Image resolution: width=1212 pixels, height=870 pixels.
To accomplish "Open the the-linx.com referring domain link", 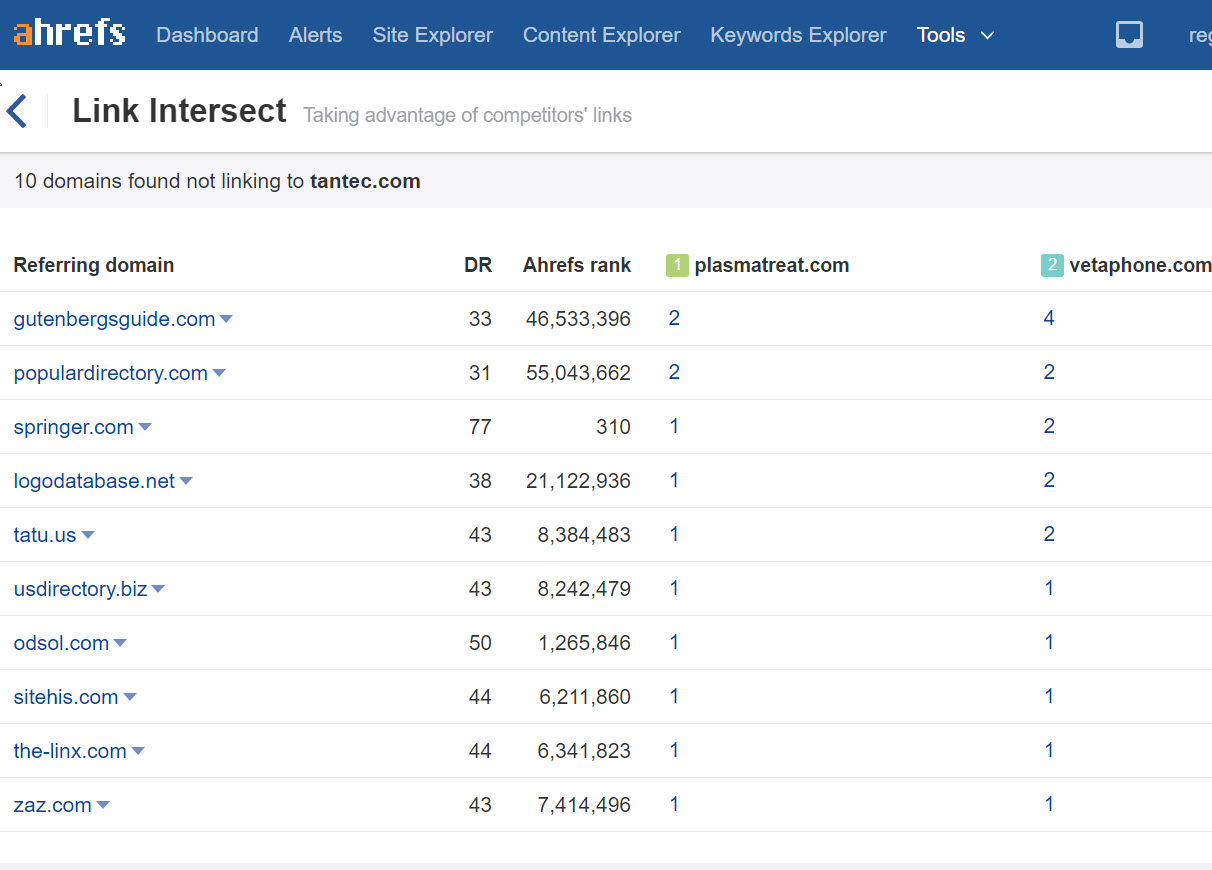I will click(x=70, y=751).
